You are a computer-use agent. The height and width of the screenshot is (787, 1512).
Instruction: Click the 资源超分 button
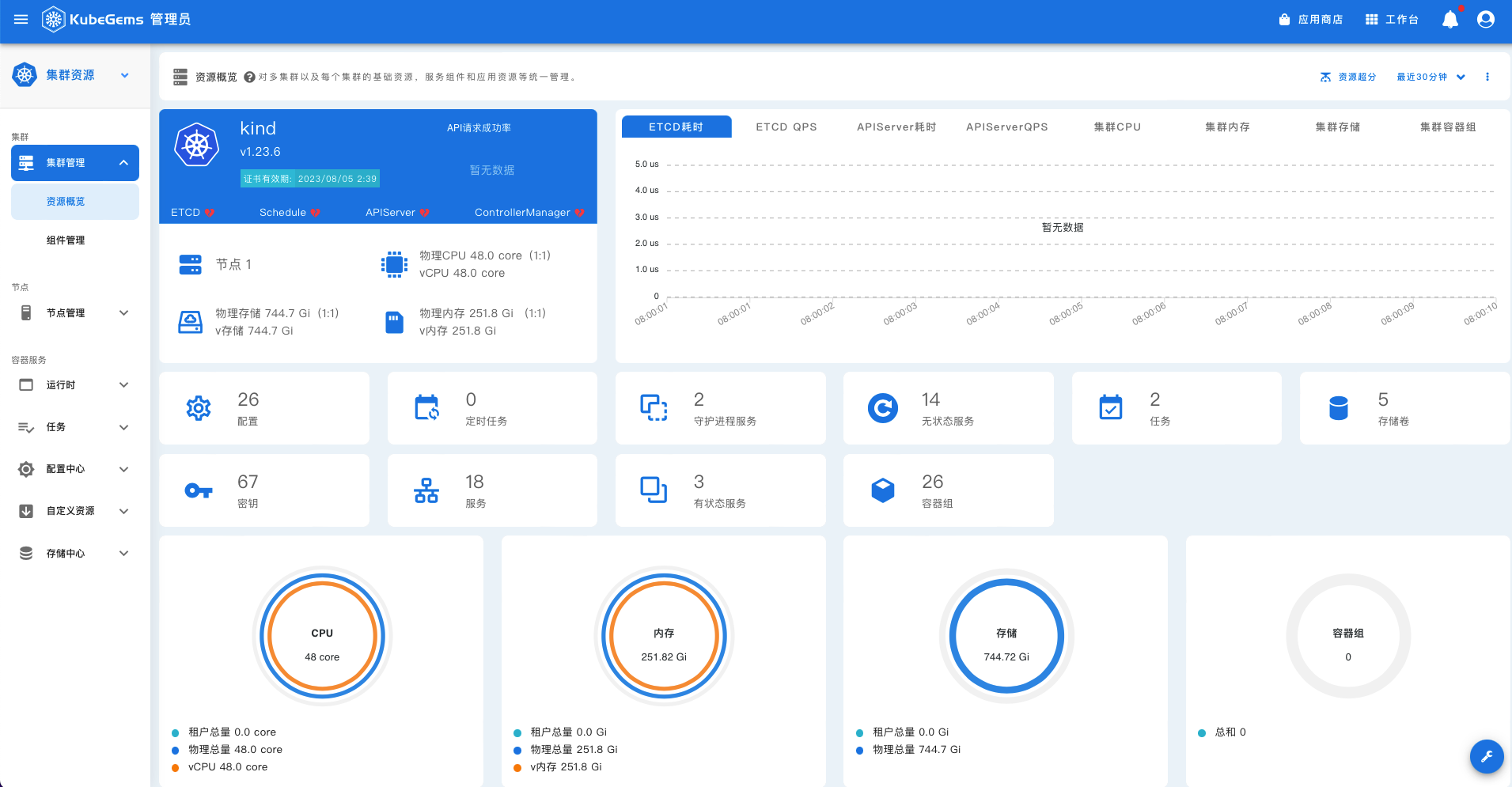(1348, 77)
